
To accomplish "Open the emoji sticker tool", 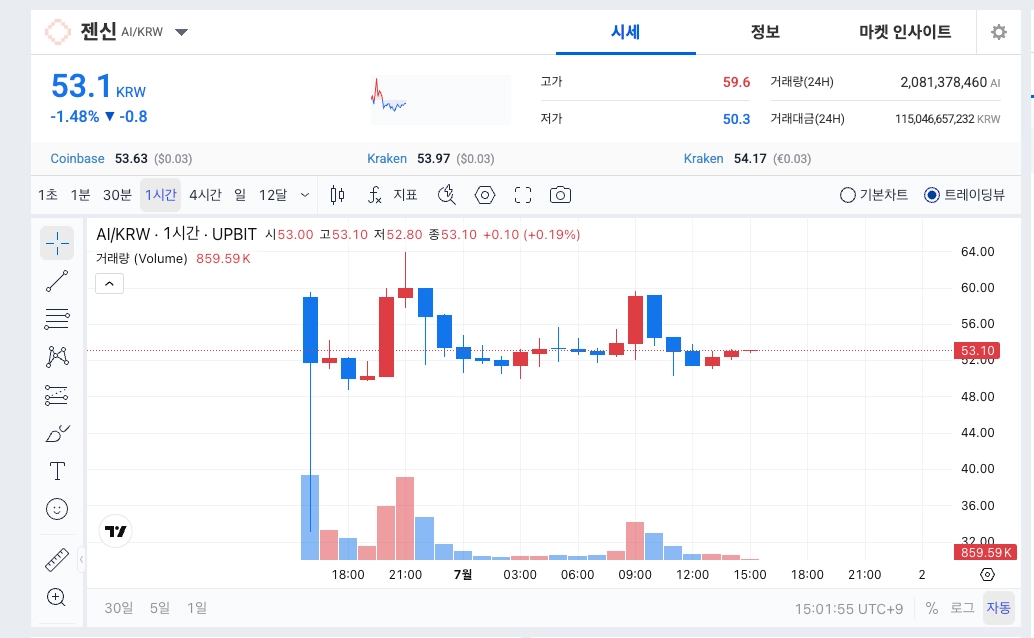I will 57,509.
